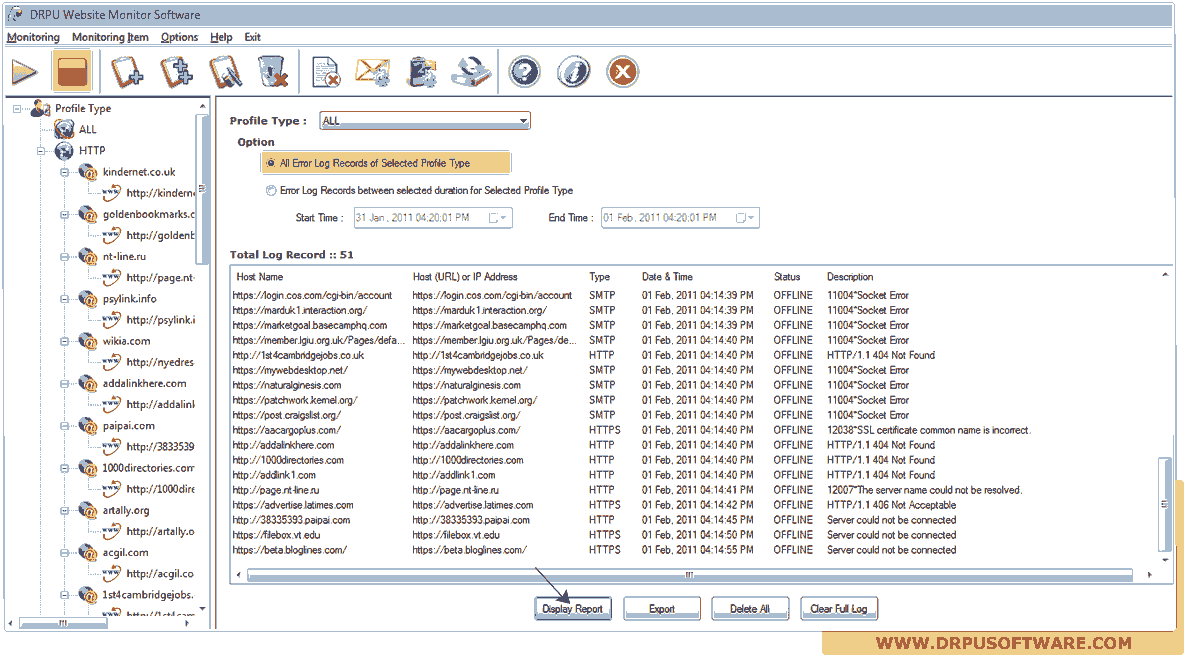Click the add multiple items icon

(x=176, y=72)
